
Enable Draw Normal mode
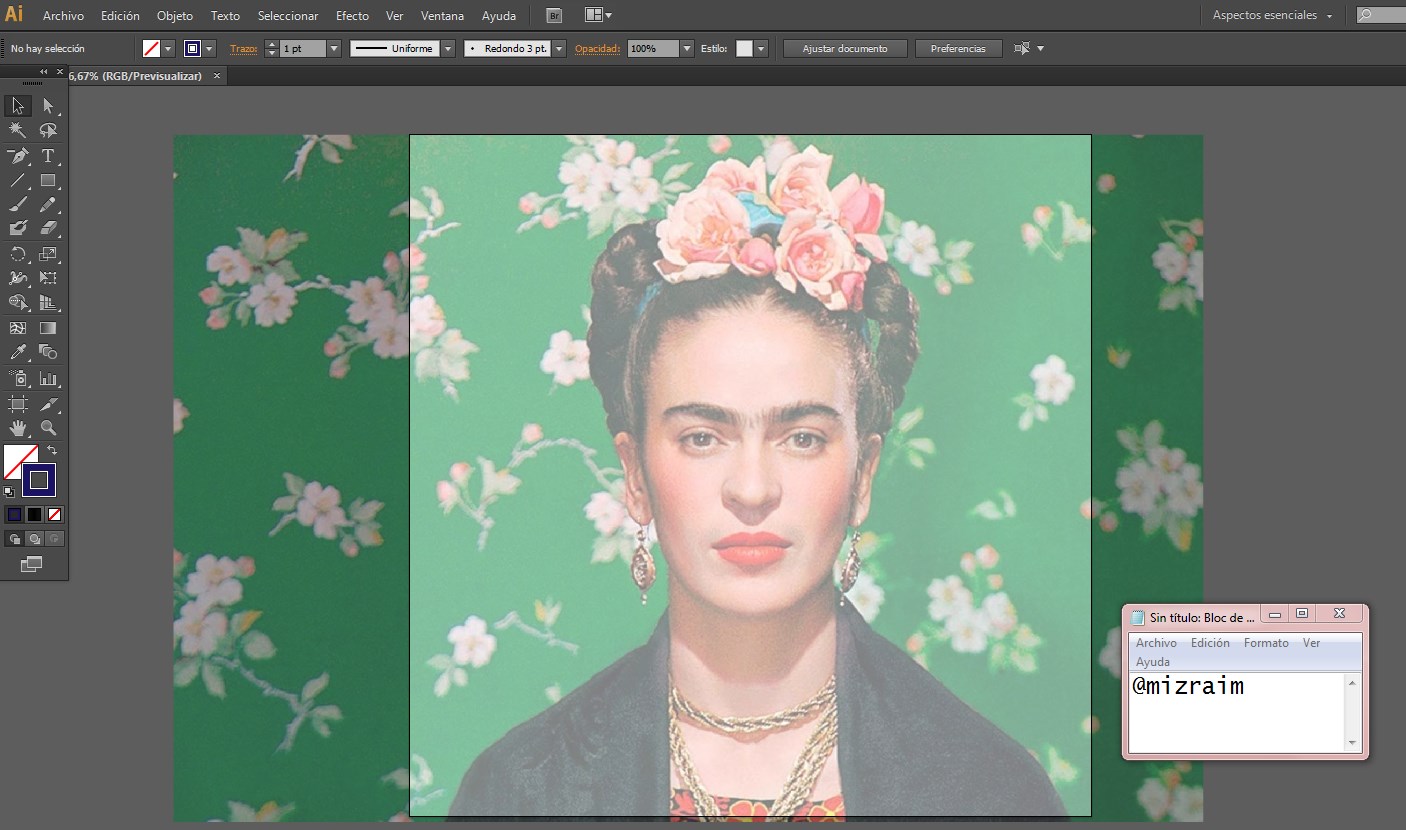click(x=14, y=539)
